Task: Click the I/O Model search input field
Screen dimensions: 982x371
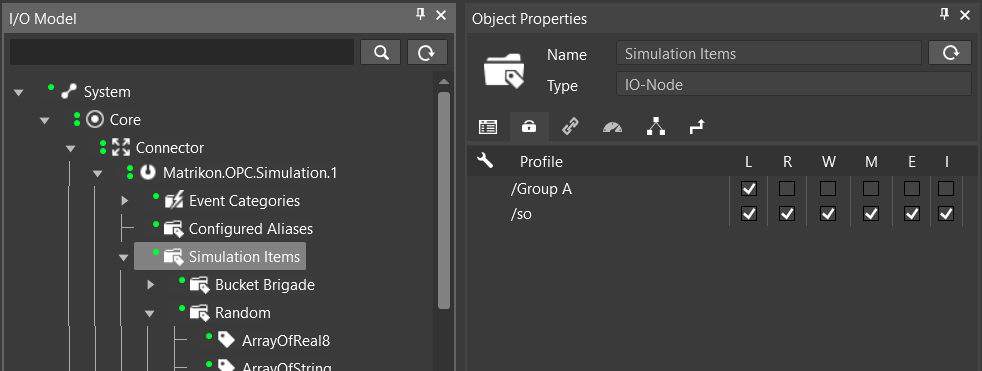Action: [x=182, y=53]
